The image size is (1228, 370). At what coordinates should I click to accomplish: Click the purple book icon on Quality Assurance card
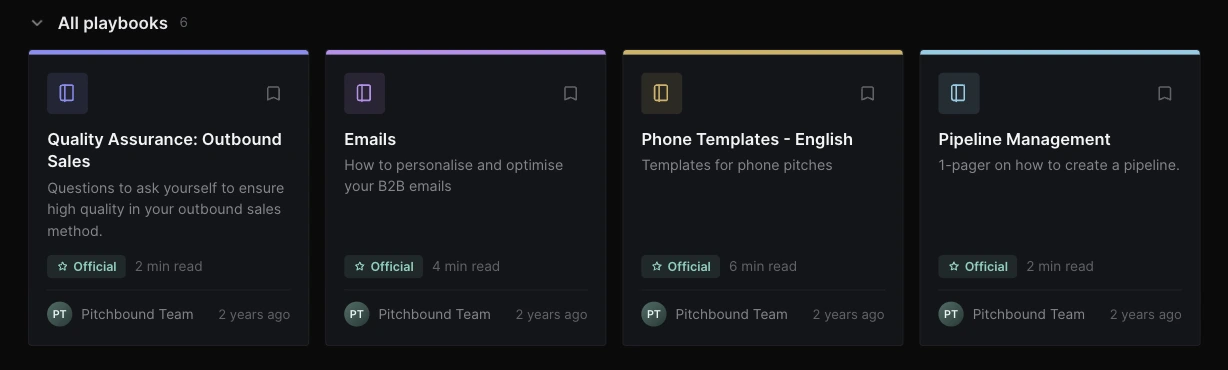(67, 93)
